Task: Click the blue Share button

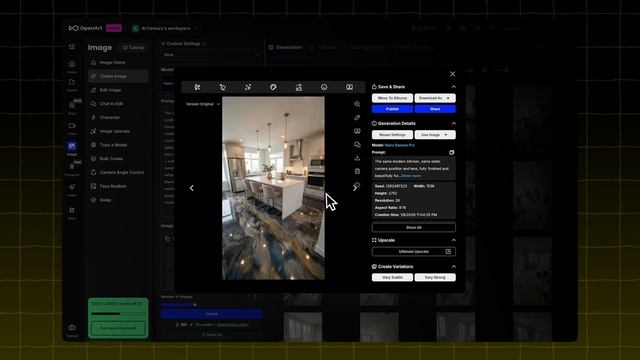Action: 435,109
